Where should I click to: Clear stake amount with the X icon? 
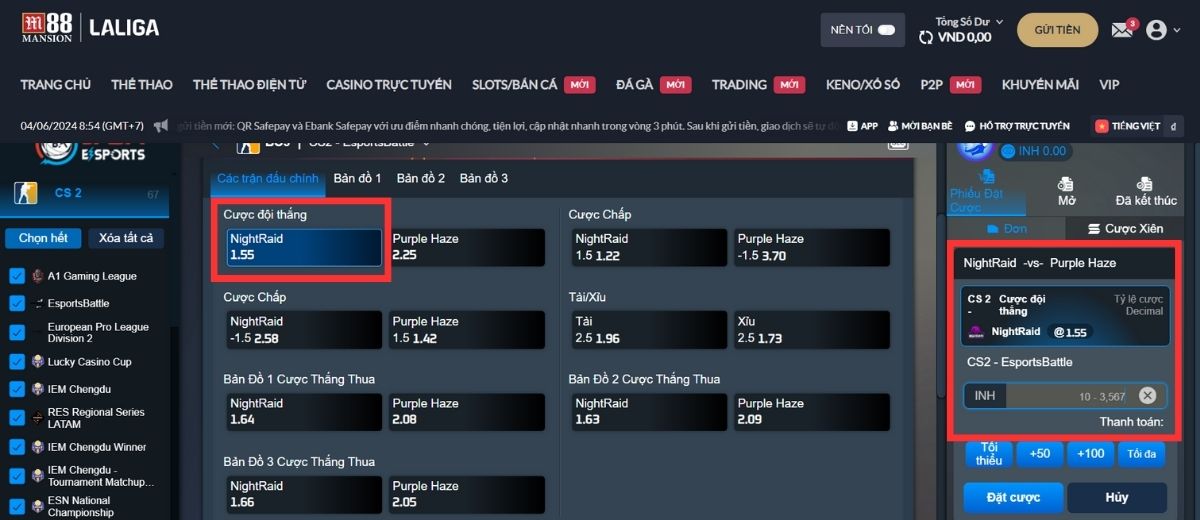click(x=1147, y=395)
